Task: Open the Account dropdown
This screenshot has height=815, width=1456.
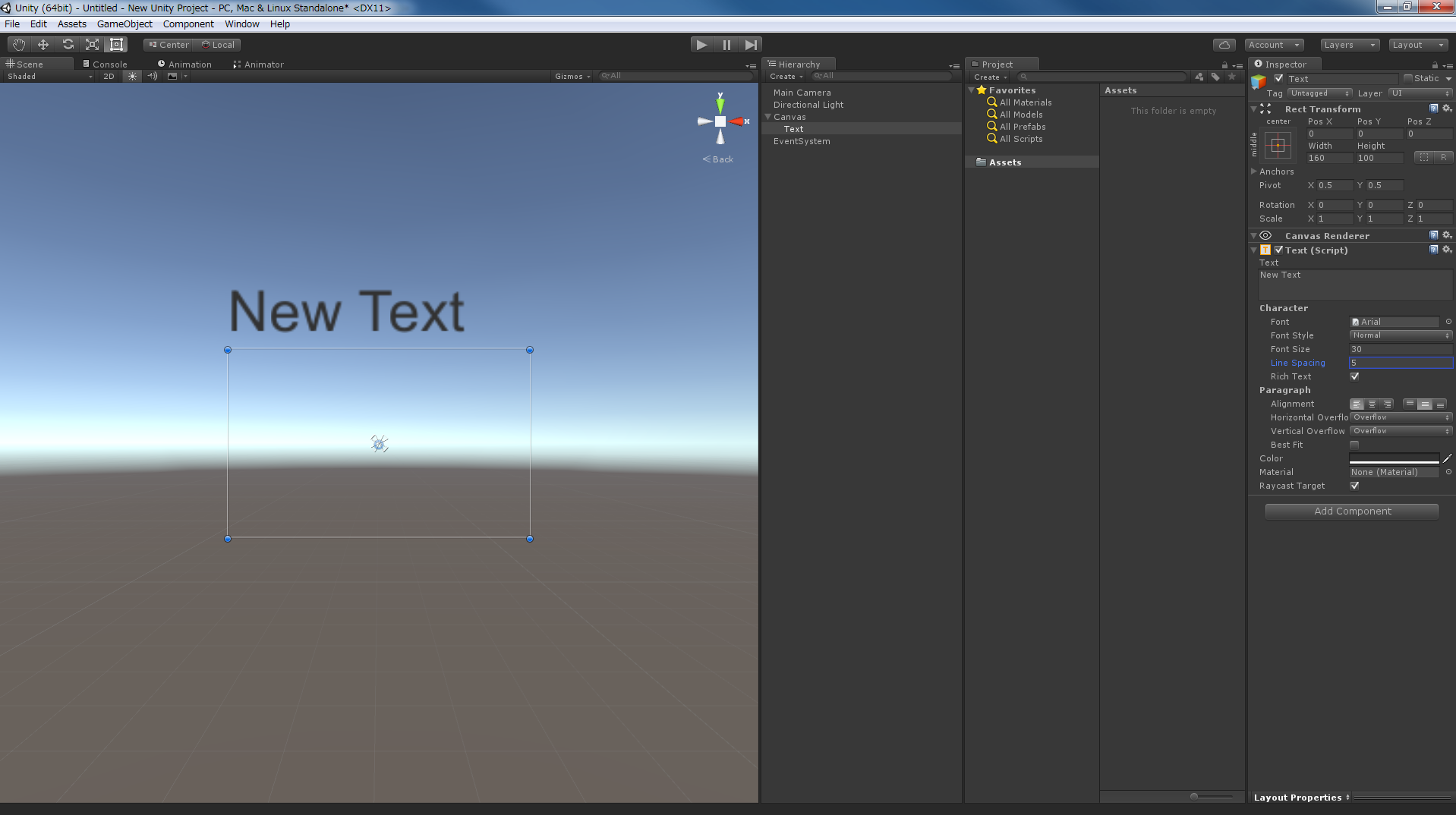Action: 1275,45
